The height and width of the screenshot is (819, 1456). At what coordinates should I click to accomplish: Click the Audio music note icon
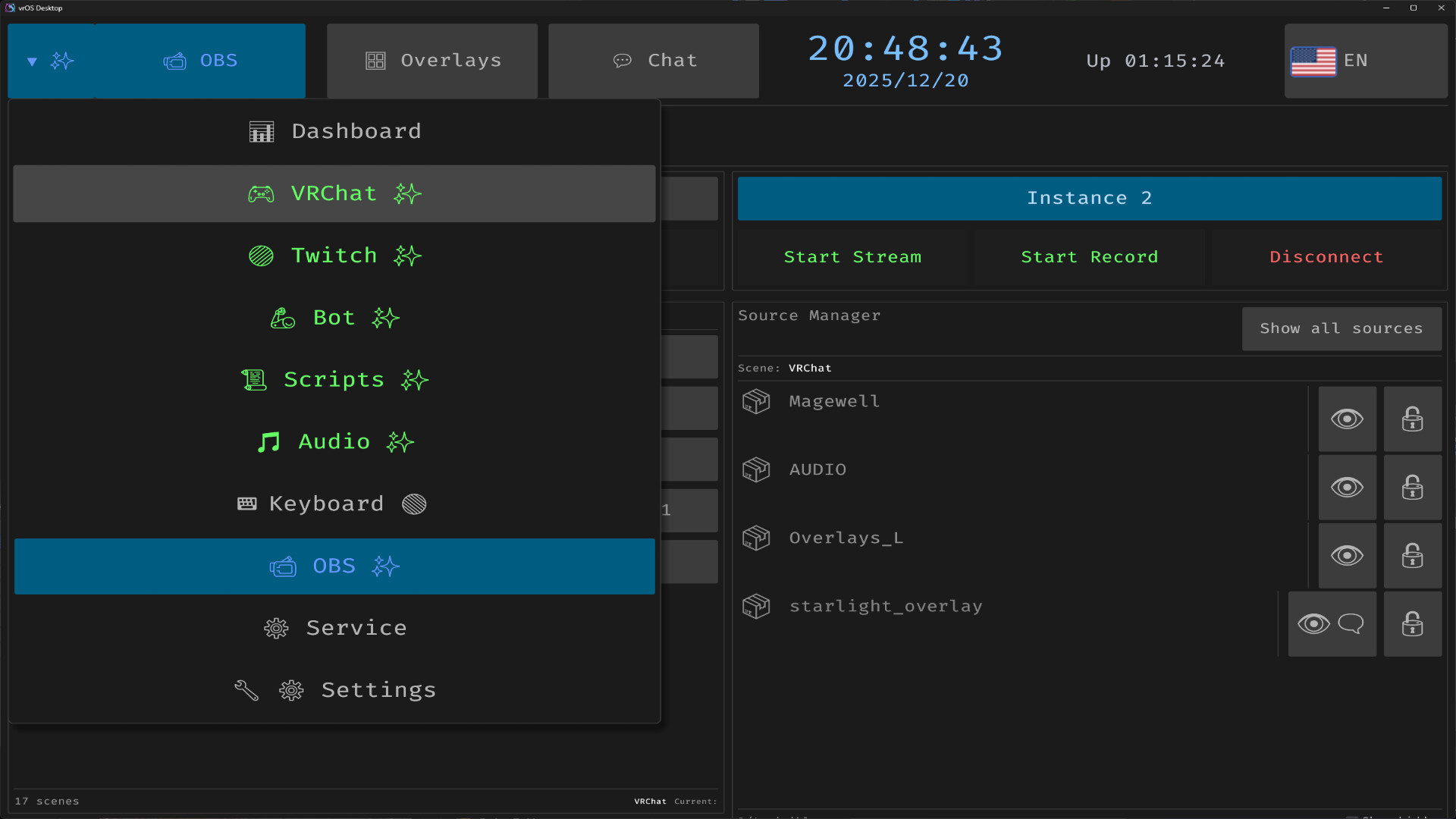[x=269, y=442]
